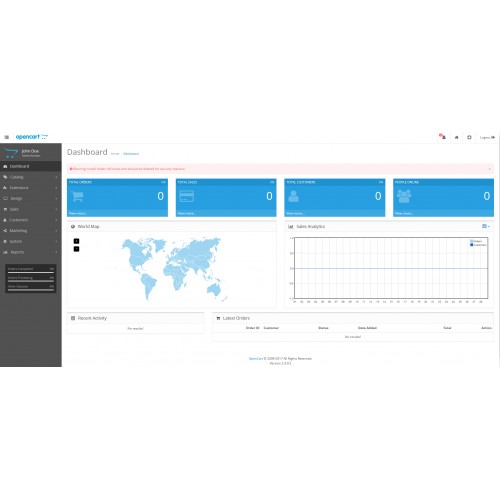Screen dimensions: 500x500
Task: Open the storefront home icon
Action: 456,137
